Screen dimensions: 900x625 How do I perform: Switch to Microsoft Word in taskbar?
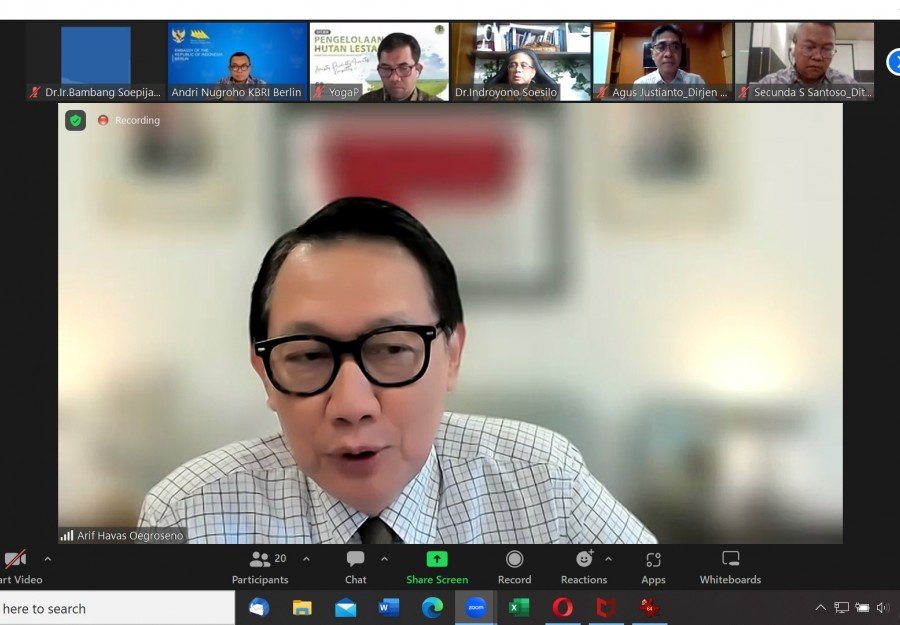tap(389, 607)
